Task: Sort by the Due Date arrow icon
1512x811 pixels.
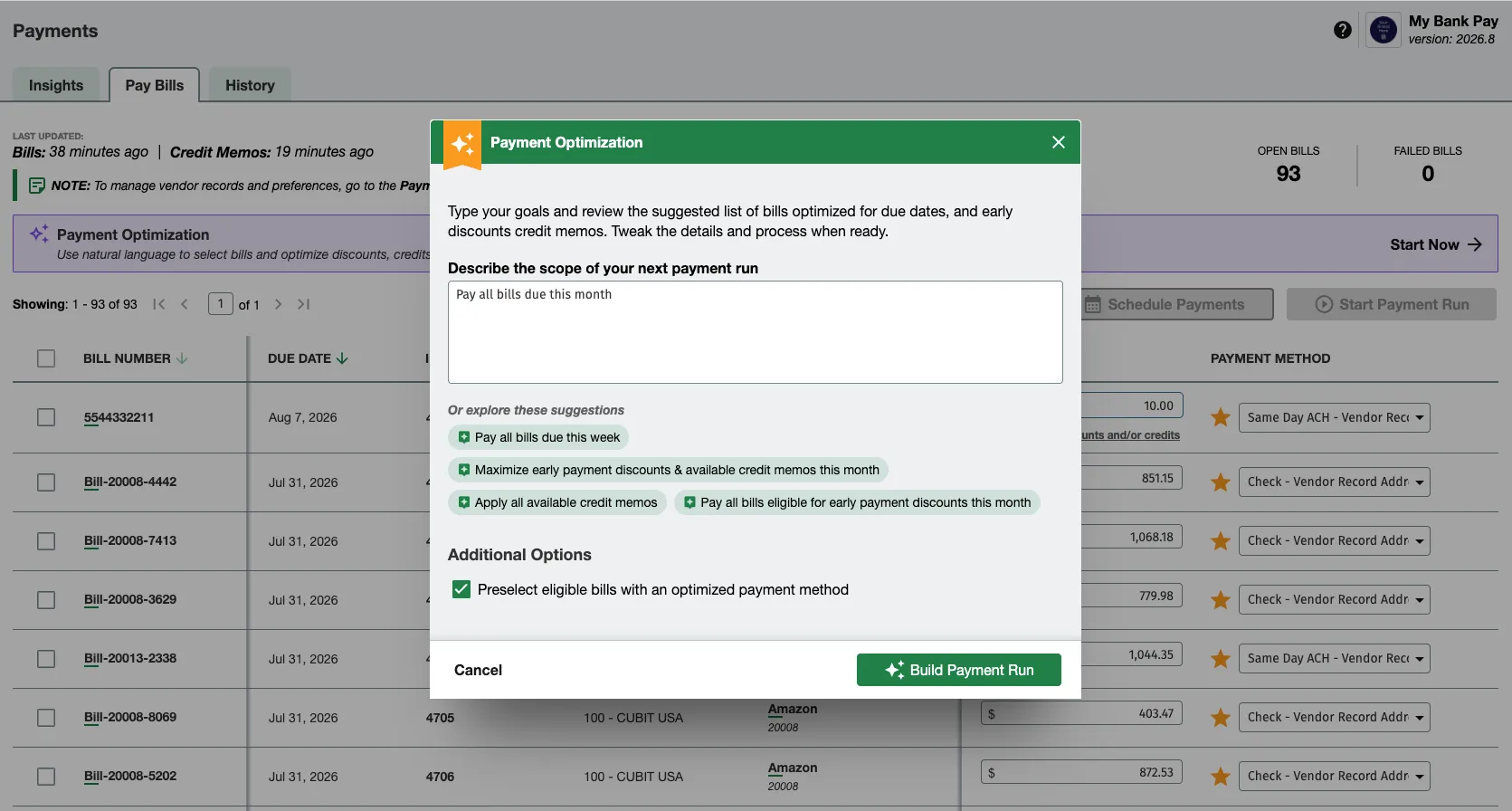Action: (x=342, y=358)
